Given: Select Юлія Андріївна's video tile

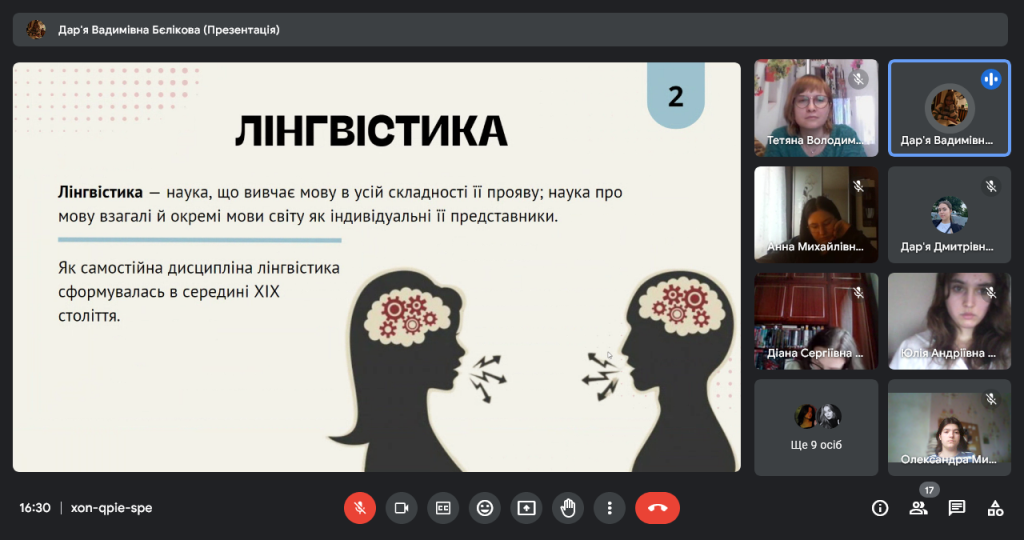Looking at the screenshot, I should coord(948,320).
